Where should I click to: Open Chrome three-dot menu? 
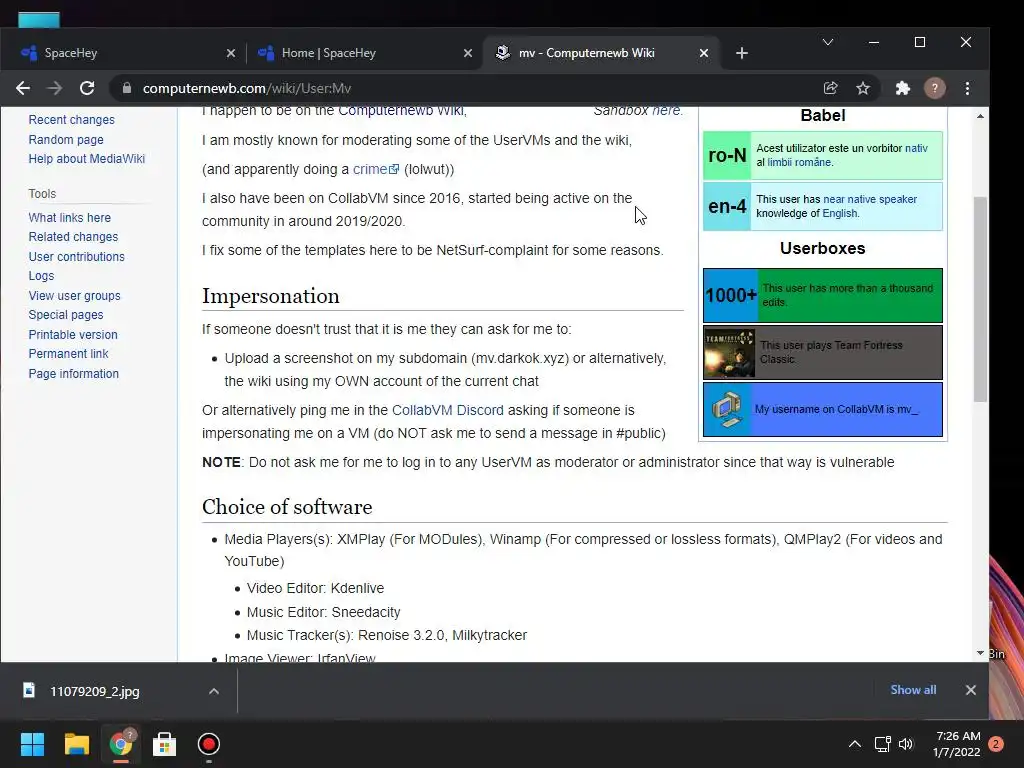[x=967, y=88]
